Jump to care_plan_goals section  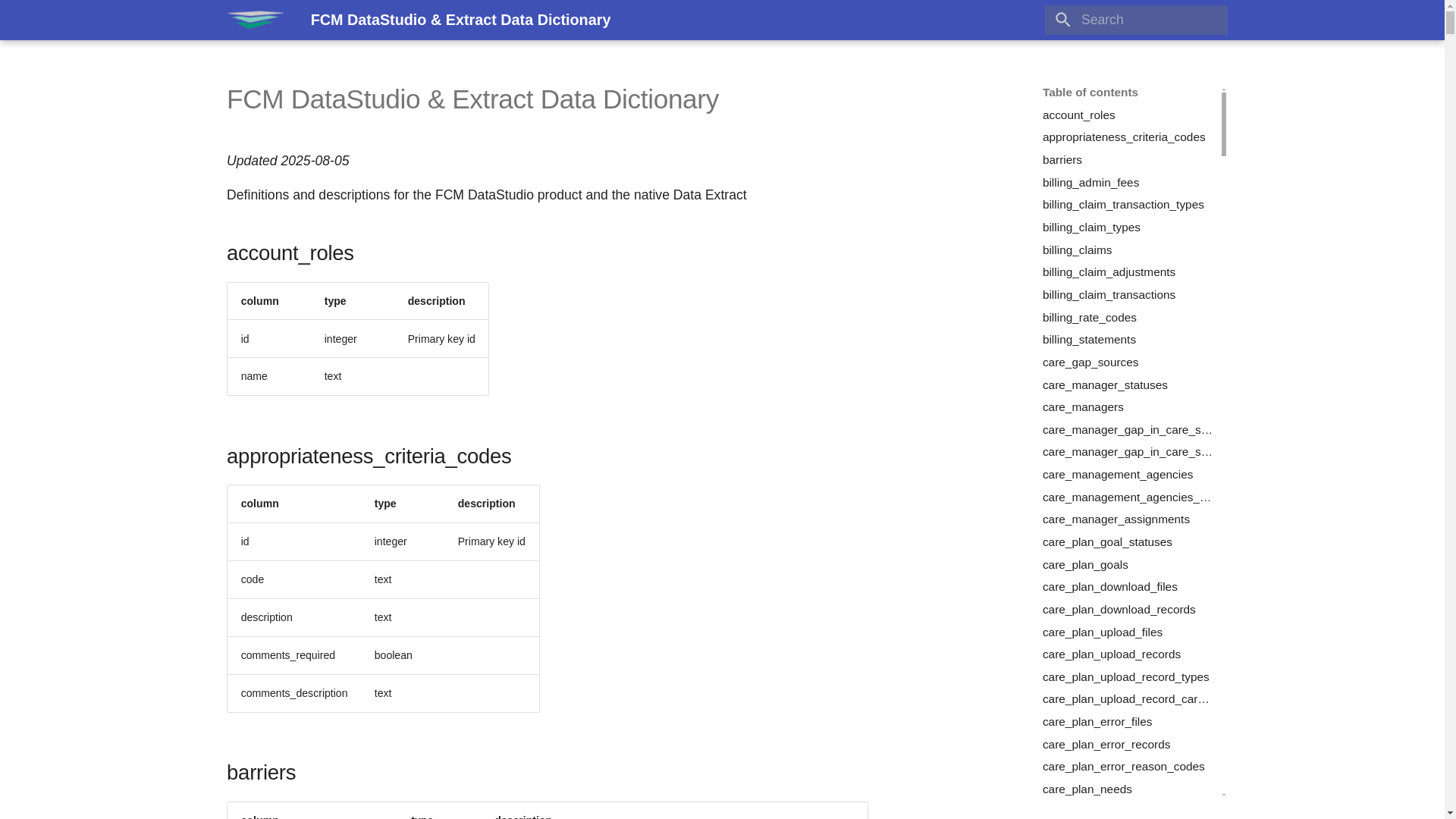(1084, 565)
